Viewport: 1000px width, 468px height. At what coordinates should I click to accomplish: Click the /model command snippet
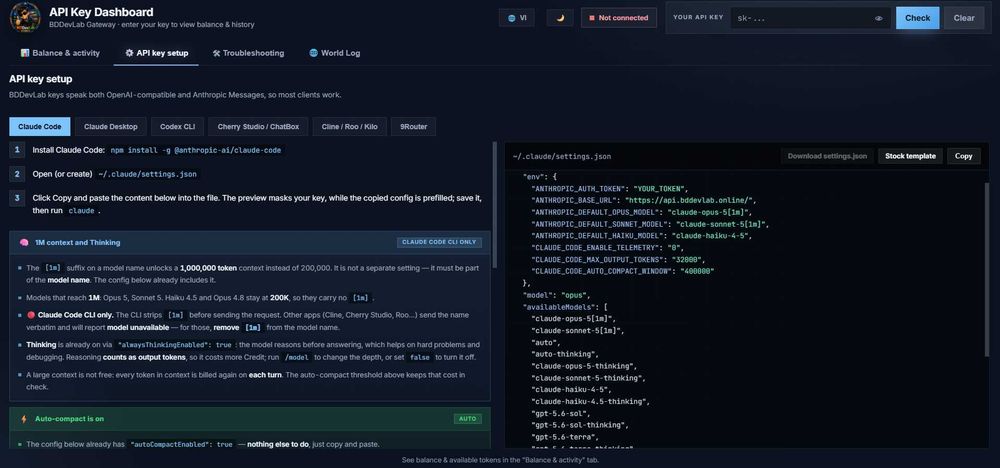(296, 357)
